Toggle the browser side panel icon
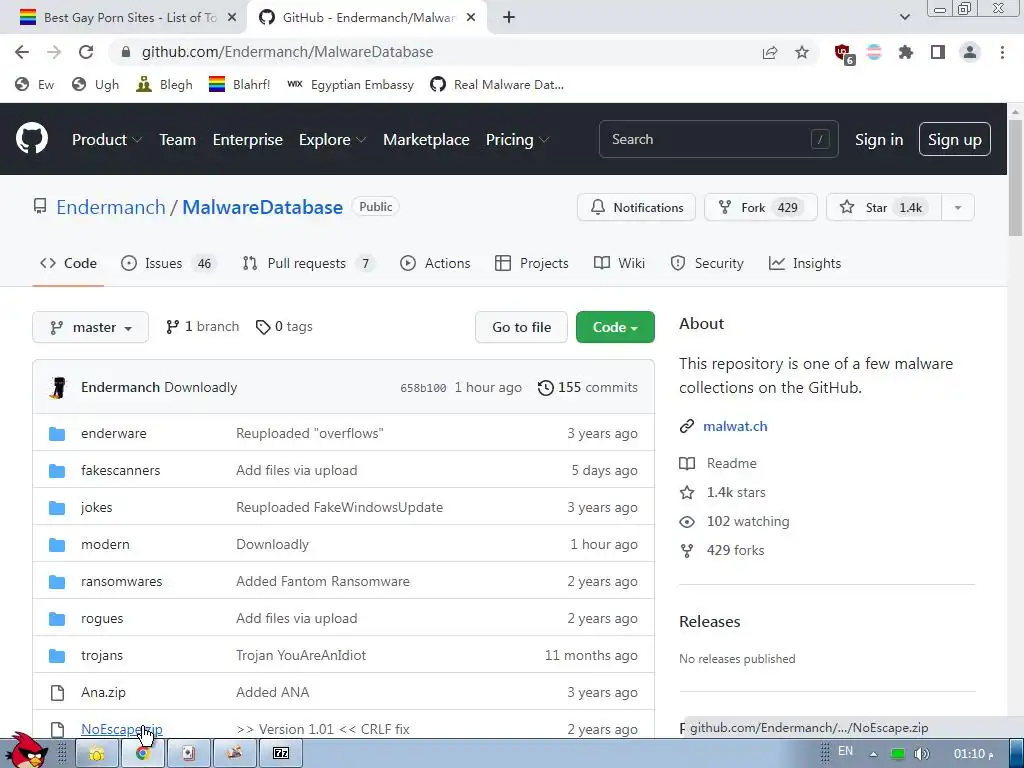This screenshot has height=768, width=1024. click(938, 52)
